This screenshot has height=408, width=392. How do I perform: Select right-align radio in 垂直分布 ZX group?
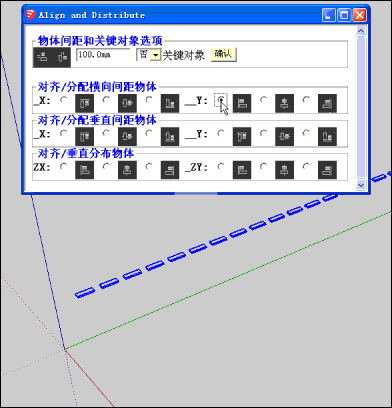[149, 166]
